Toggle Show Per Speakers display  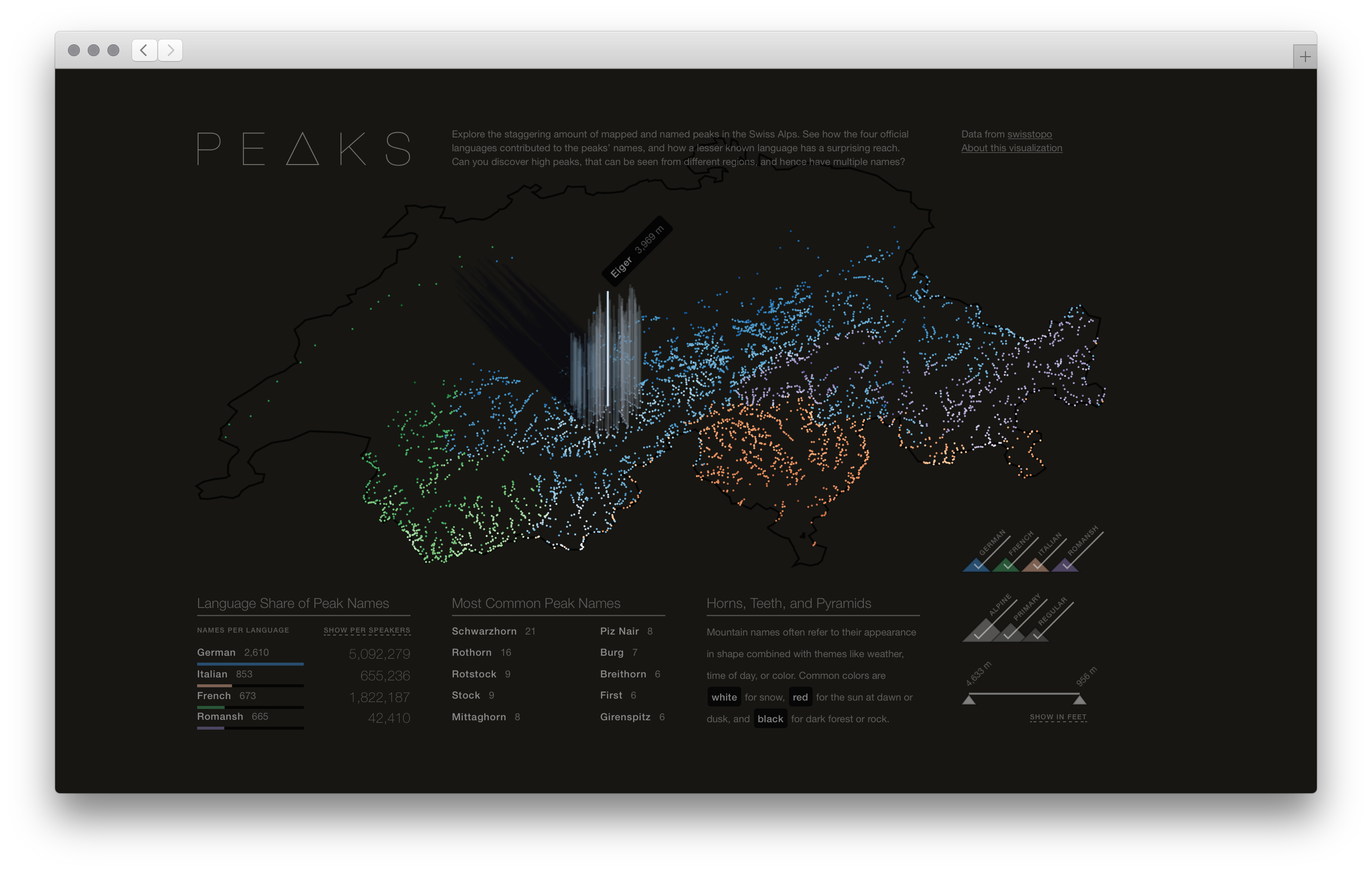tap(367, 631)
